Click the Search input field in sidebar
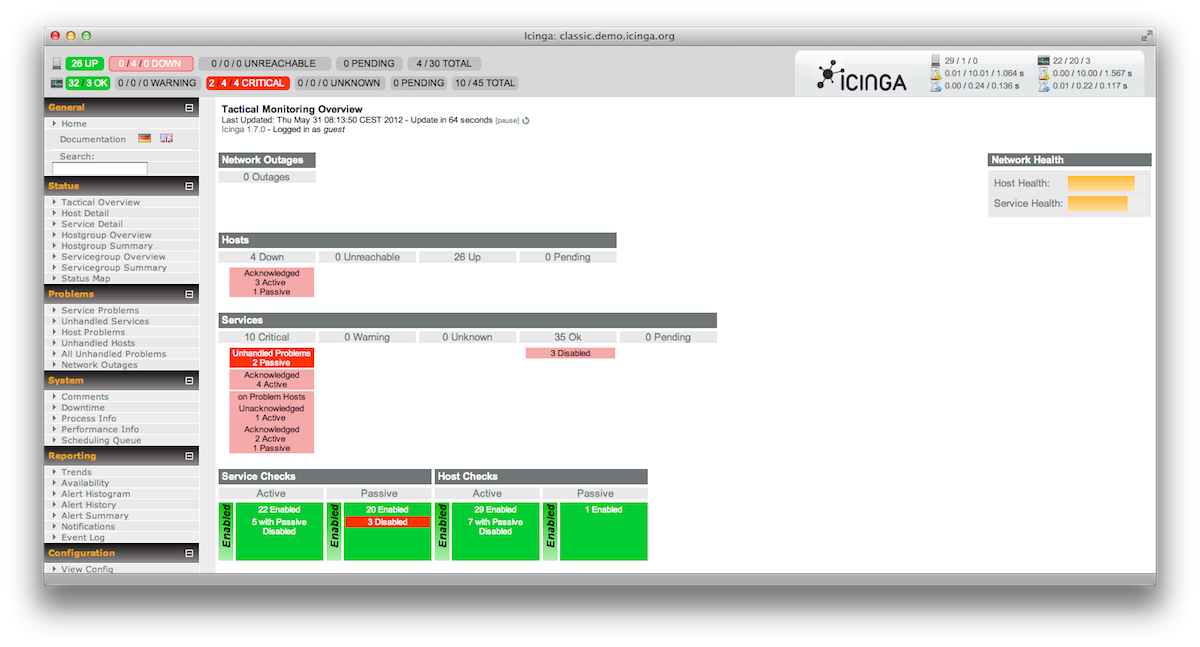The height and width of the screenshot is (647, 1200). 99,169
